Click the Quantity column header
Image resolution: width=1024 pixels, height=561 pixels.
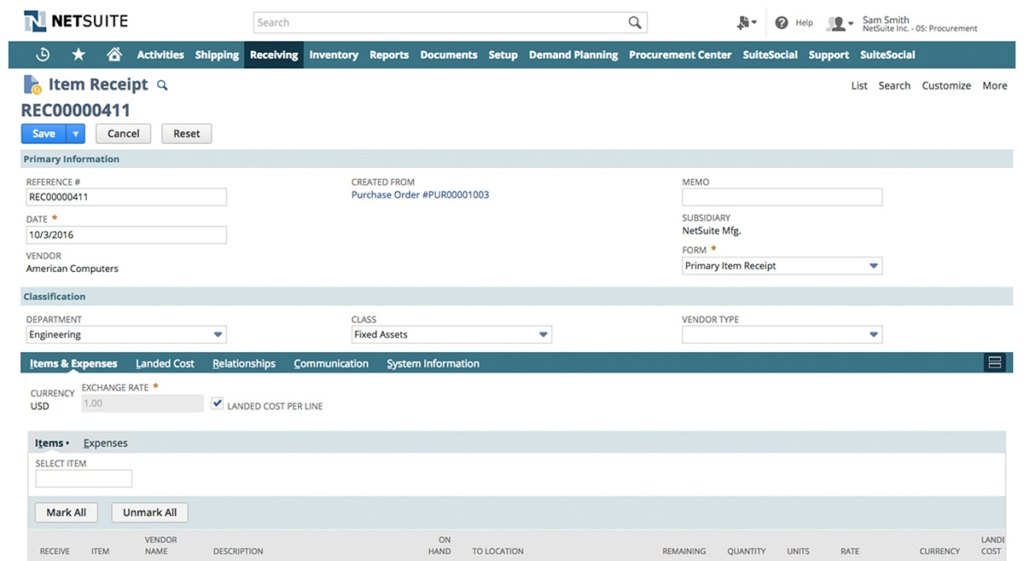pyautogui.click(x=746, y=551)
